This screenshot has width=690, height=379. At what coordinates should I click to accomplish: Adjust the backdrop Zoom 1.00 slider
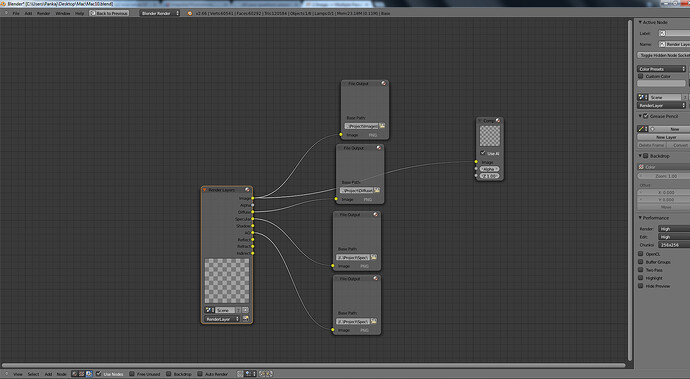(x=664, y=176)
